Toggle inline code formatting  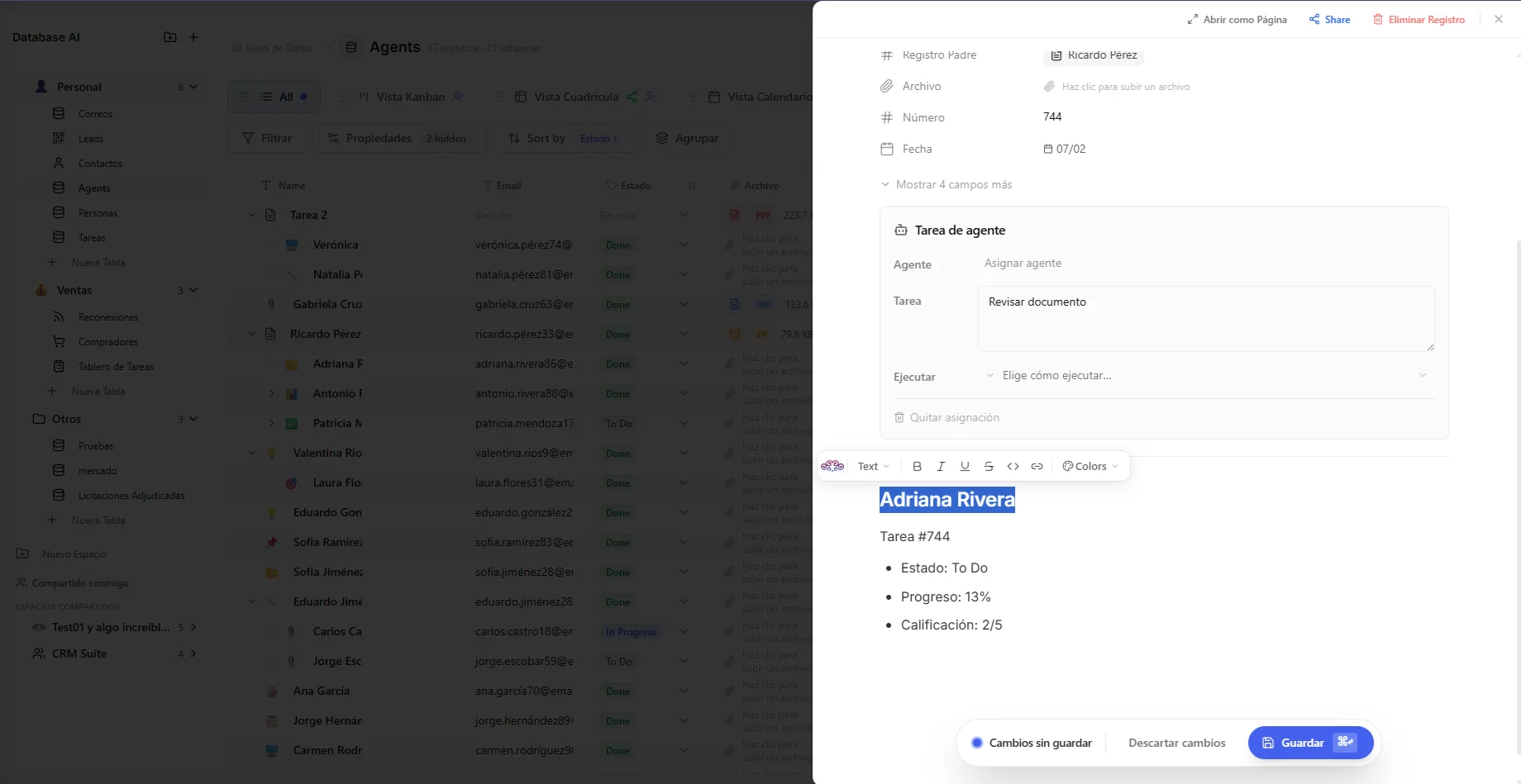click(x=1013, y=467)
